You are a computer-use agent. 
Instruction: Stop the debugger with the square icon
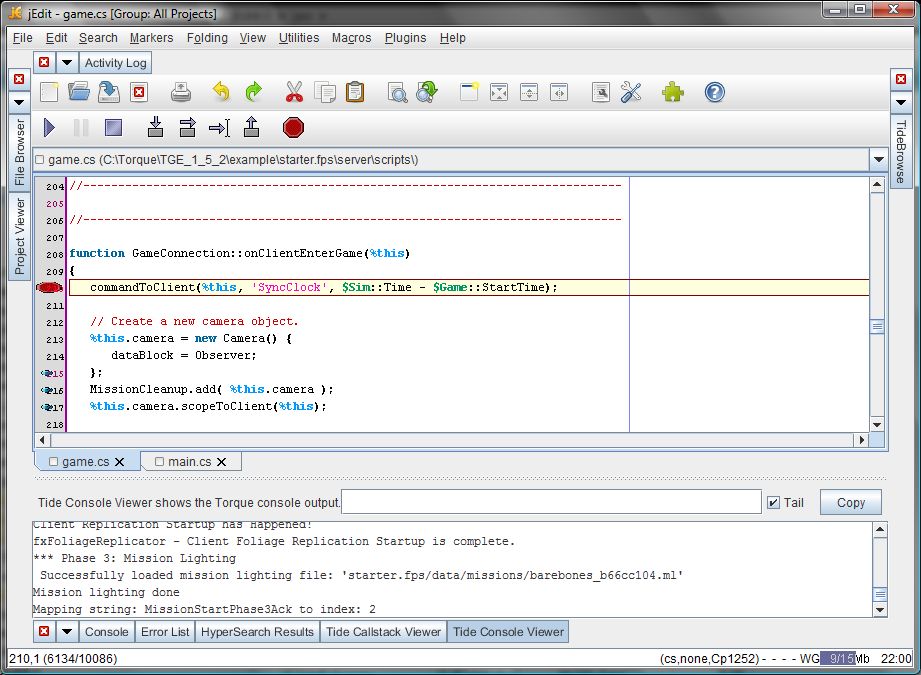113,128
